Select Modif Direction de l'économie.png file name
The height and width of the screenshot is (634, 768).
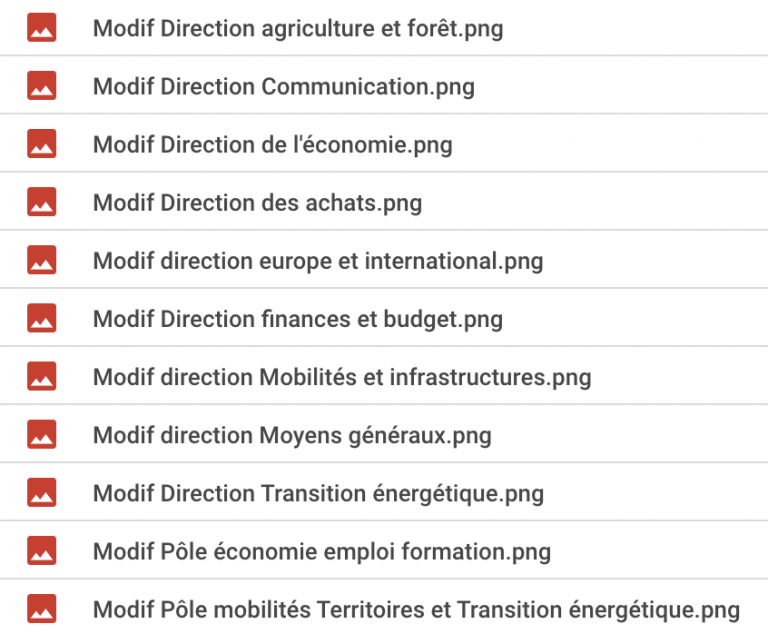point(272,145)
